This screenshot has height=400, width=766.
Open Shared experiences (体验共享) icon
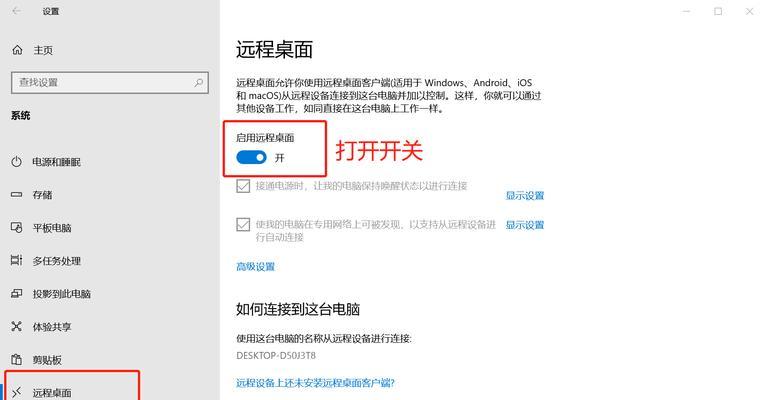click(17, 326)
